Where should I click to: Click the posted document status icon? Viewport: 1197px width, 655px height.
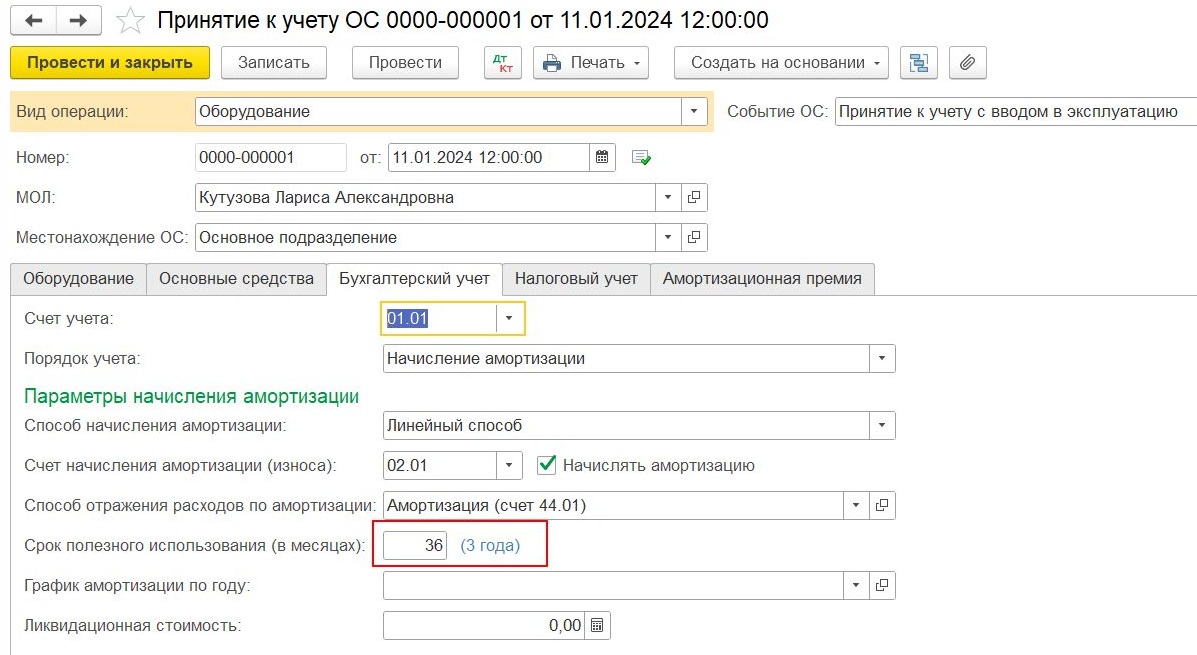(641, 158)
